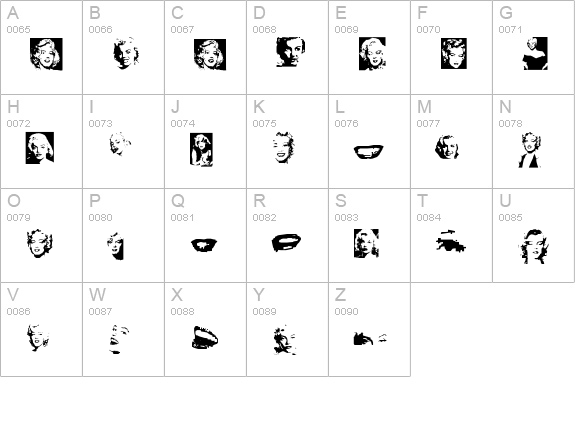This screenshot has width=575, height=421.
Task: Click the open lips glyph under R
Action: click(x=286, y=242)
